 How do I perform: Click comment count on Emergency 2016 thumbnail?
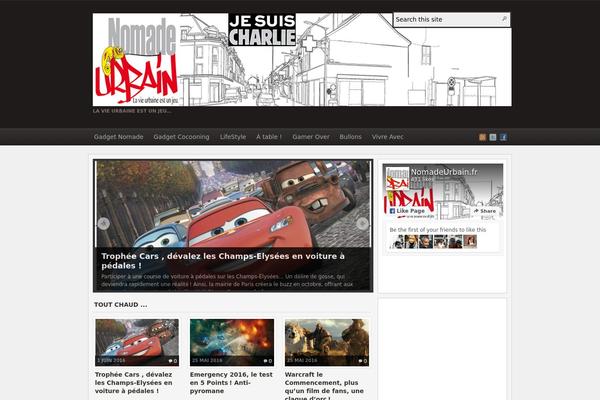268,361
